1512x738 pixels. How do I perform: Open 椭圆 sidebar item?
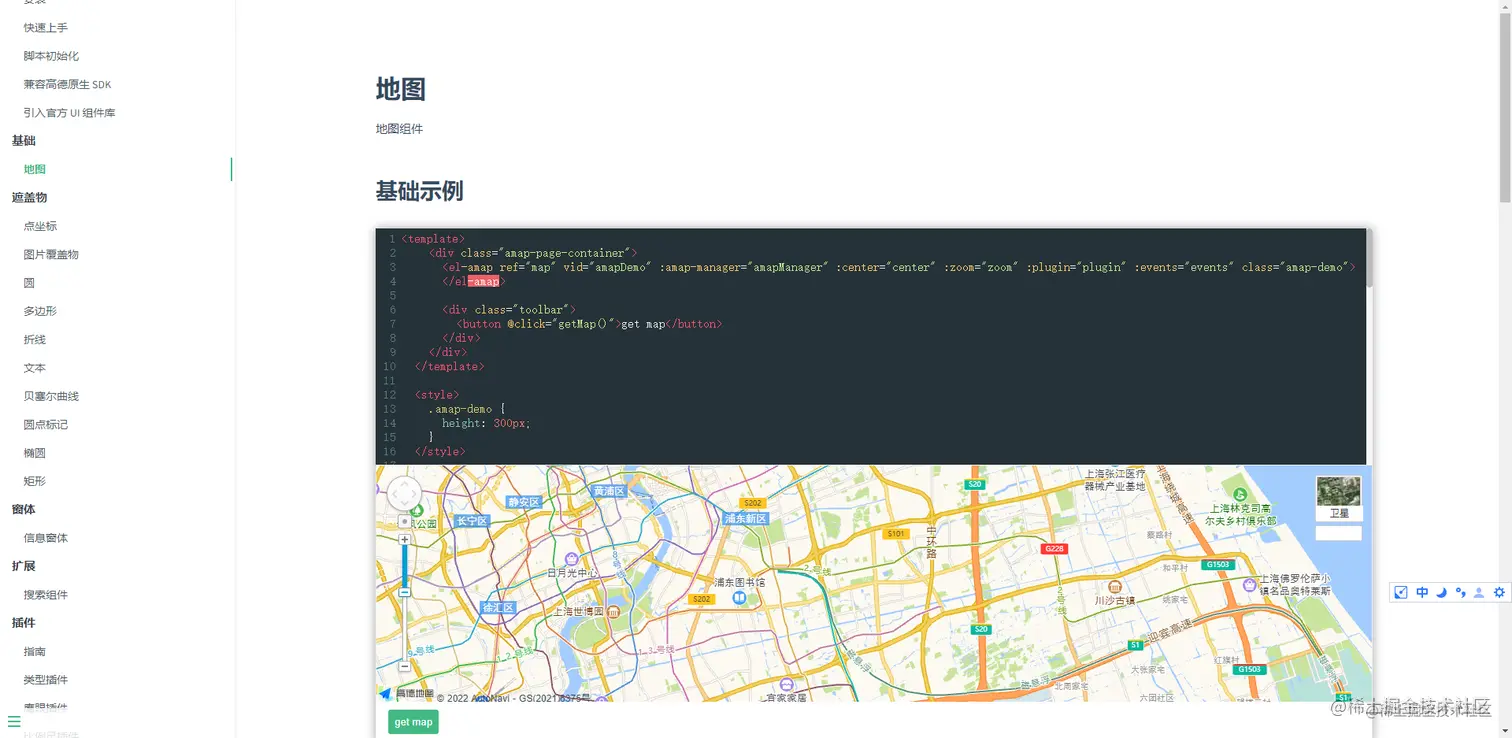pyautogui.click(x=35, y=453)
